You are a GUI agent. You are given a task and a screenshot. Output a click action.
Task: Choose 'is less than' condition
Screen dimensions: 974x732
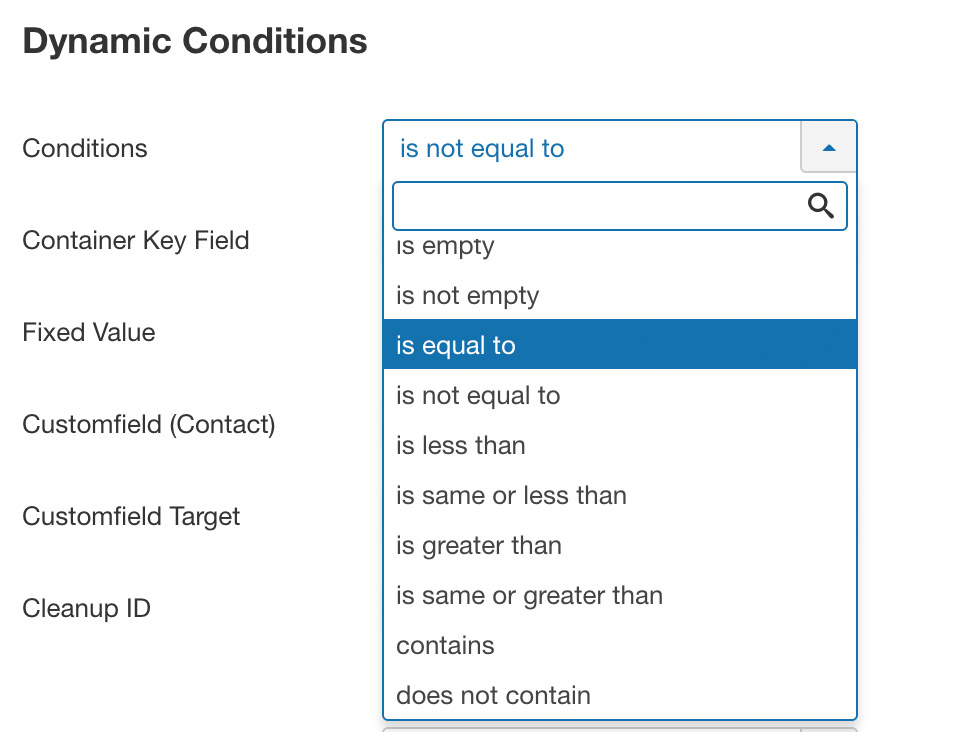pos(620,446)
